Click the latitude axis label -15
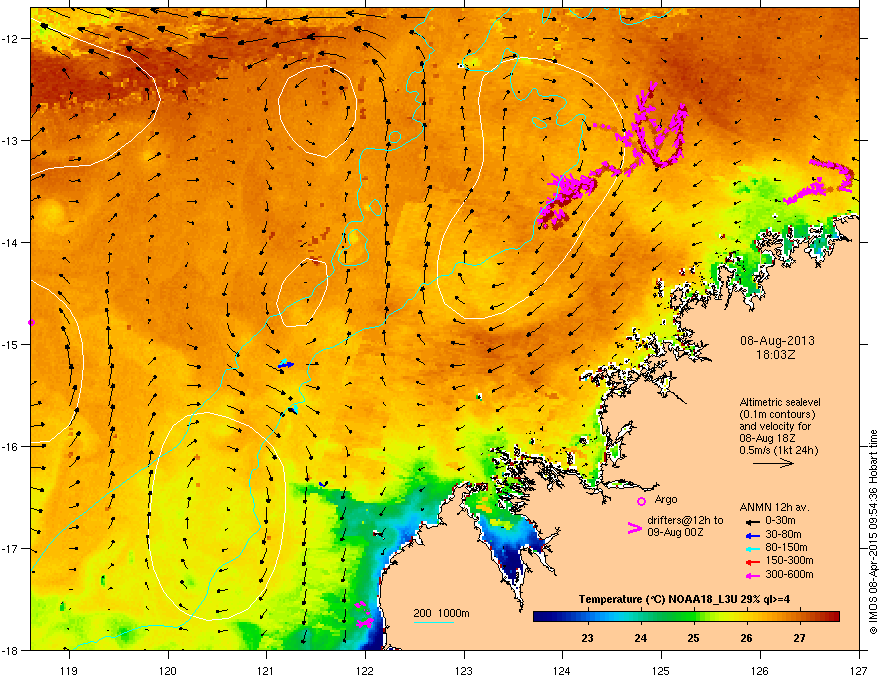The height and width of the screenshot is (680, 880). [x=10, y=344]
